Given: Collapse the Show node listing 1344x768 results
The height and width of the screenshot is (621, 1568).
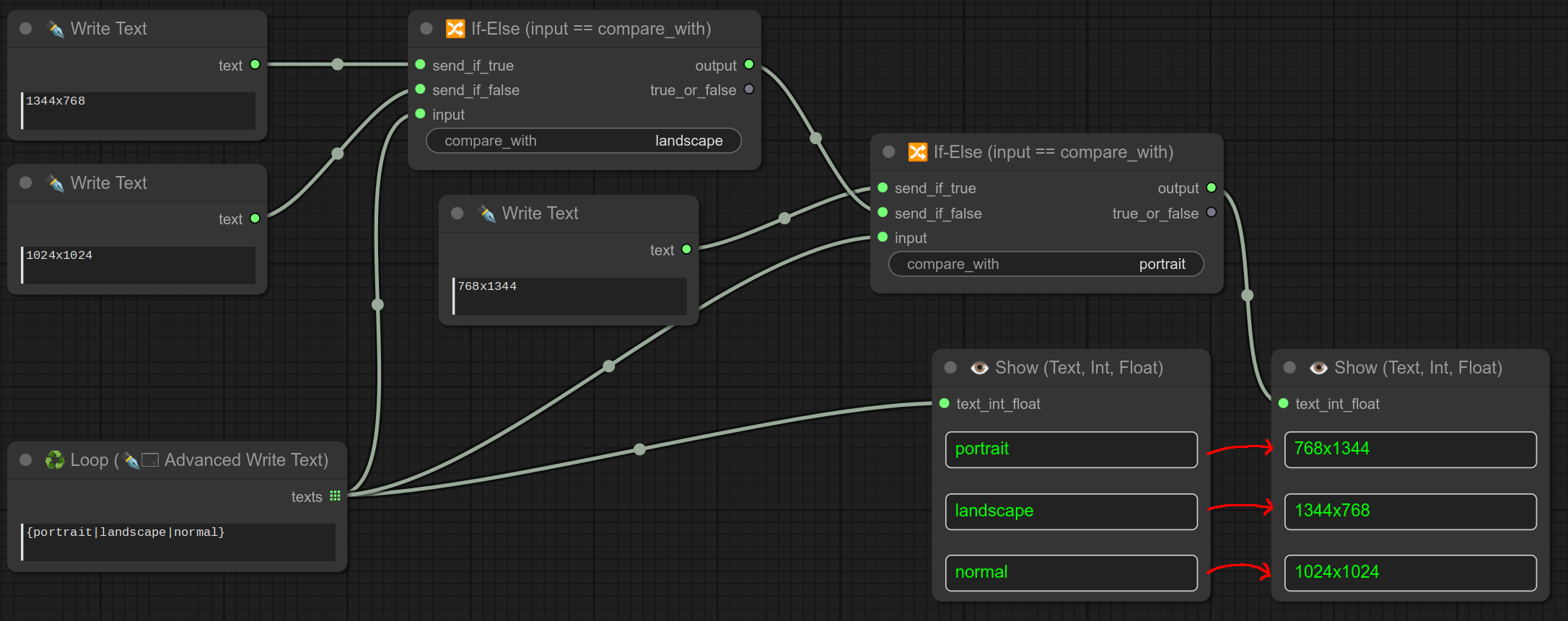Looking at the screenshot, I should coord(1289,368).
